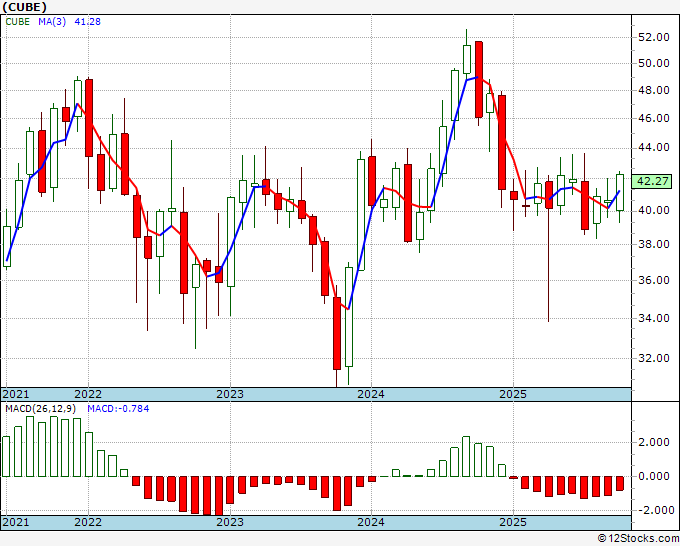Click the 52.00 price axis label

(653, 37)
